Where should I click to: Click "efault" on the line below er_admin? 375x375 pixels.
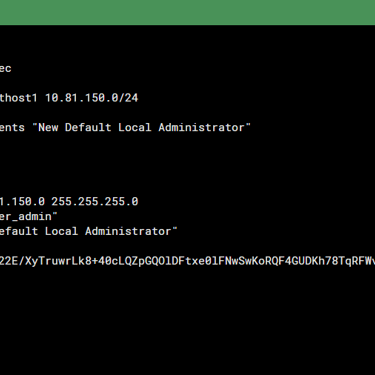point(19,231)
